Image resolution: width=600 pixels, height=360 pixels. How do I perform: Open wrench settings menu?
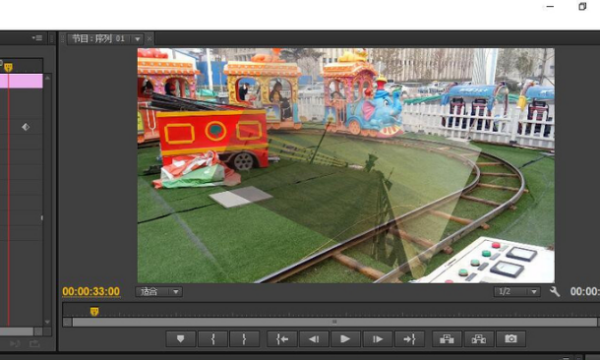click(555, 292)
